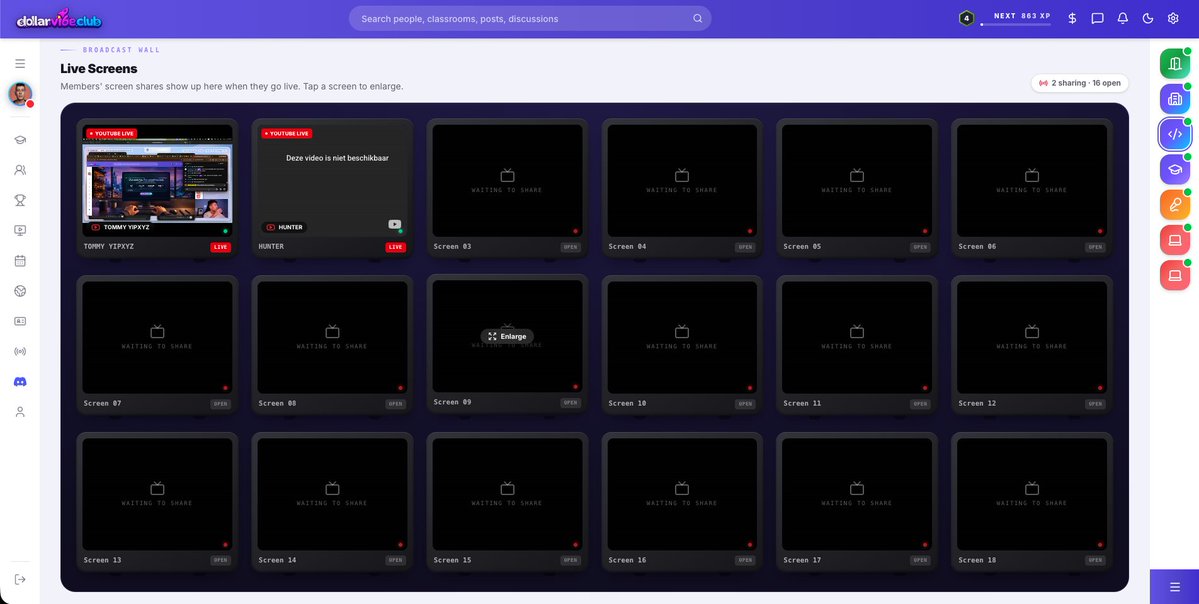Click the magnifier icon in search bar
This screenshot has width=1199, height=604.
point(697,18)
